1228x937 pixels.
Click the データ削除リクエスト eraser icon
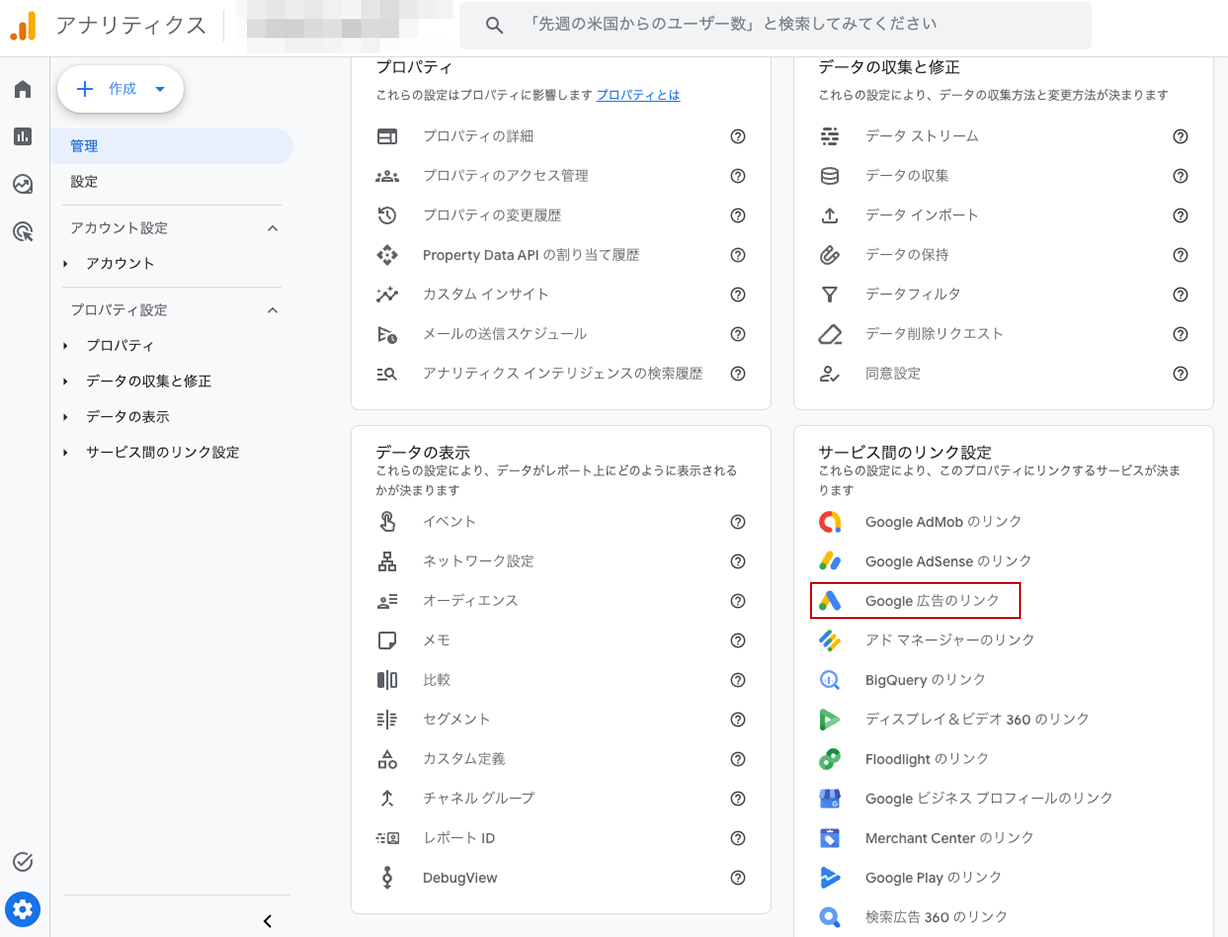point(829,334)
